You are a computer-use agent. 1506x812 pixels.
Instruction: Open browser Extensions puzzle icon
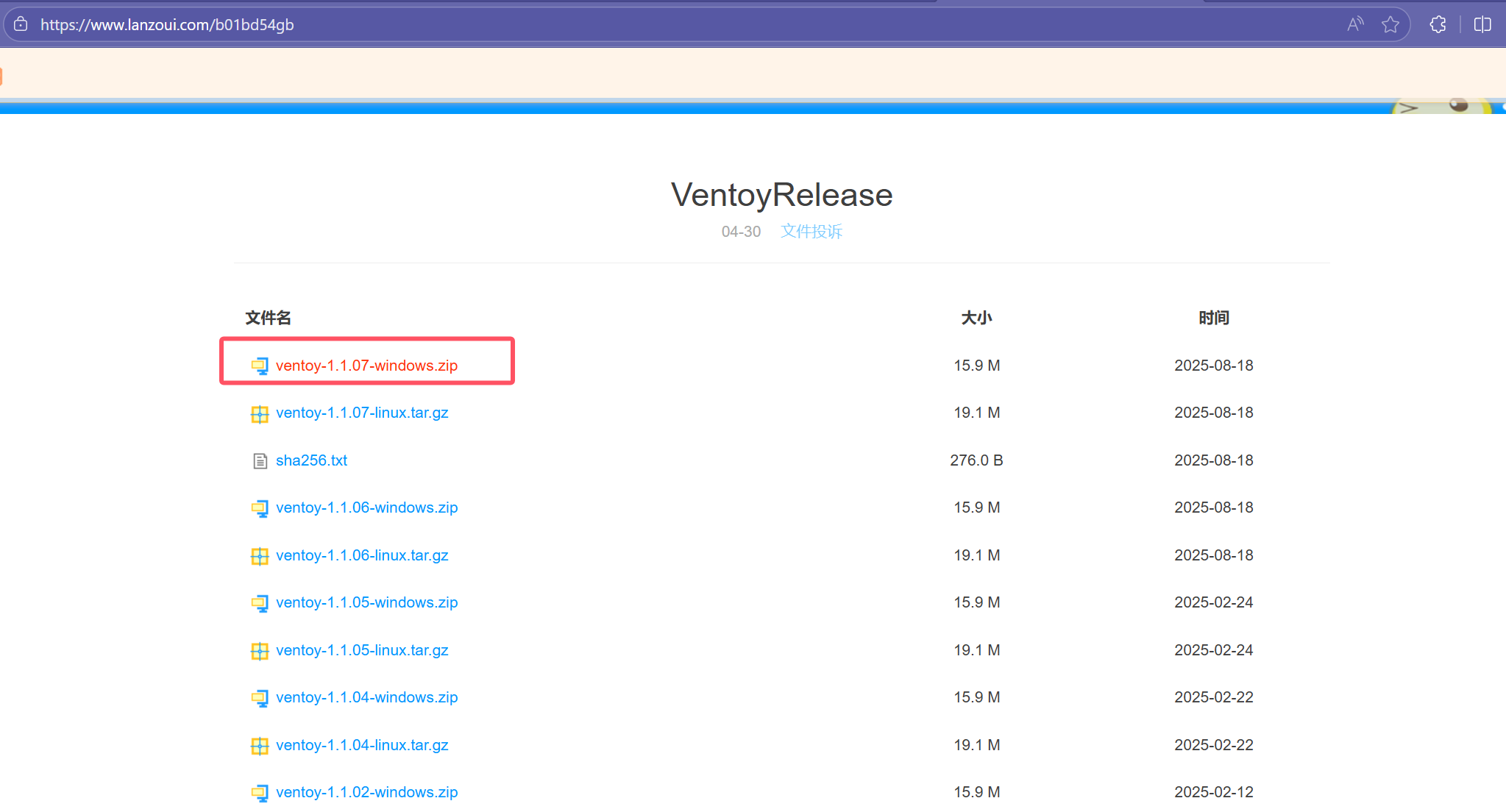coord(1438,24)
